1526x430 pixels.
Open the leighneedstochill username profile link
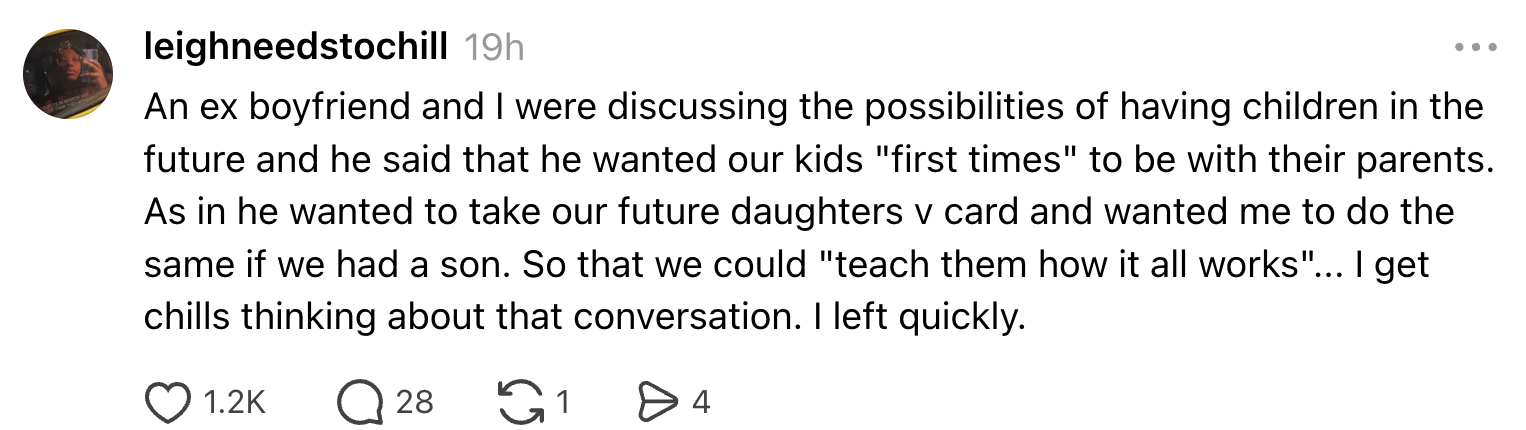coord(296,47)
